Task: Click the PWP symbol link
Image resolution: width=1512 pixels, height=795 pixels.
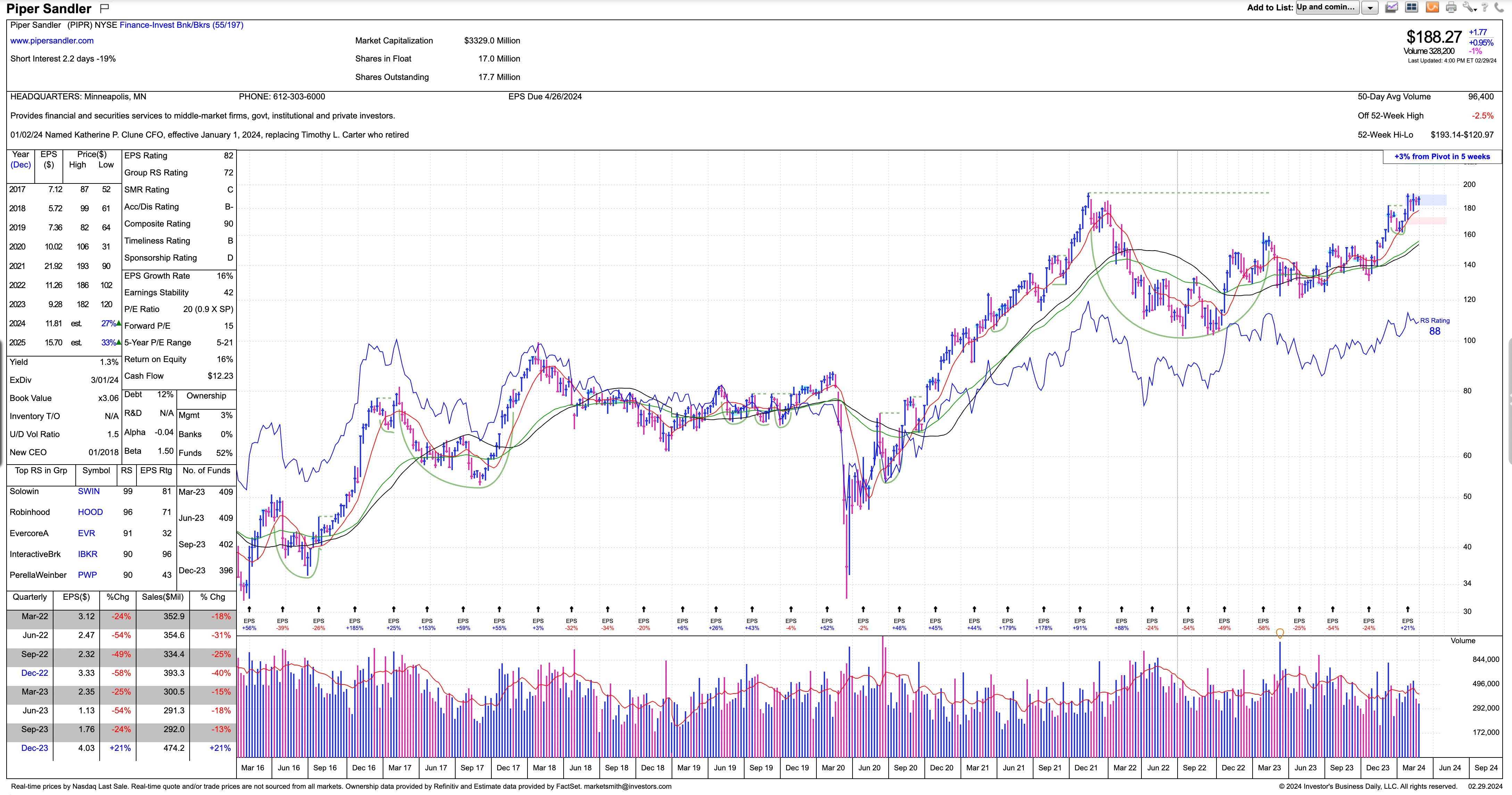Action: (x=87, y=575)
